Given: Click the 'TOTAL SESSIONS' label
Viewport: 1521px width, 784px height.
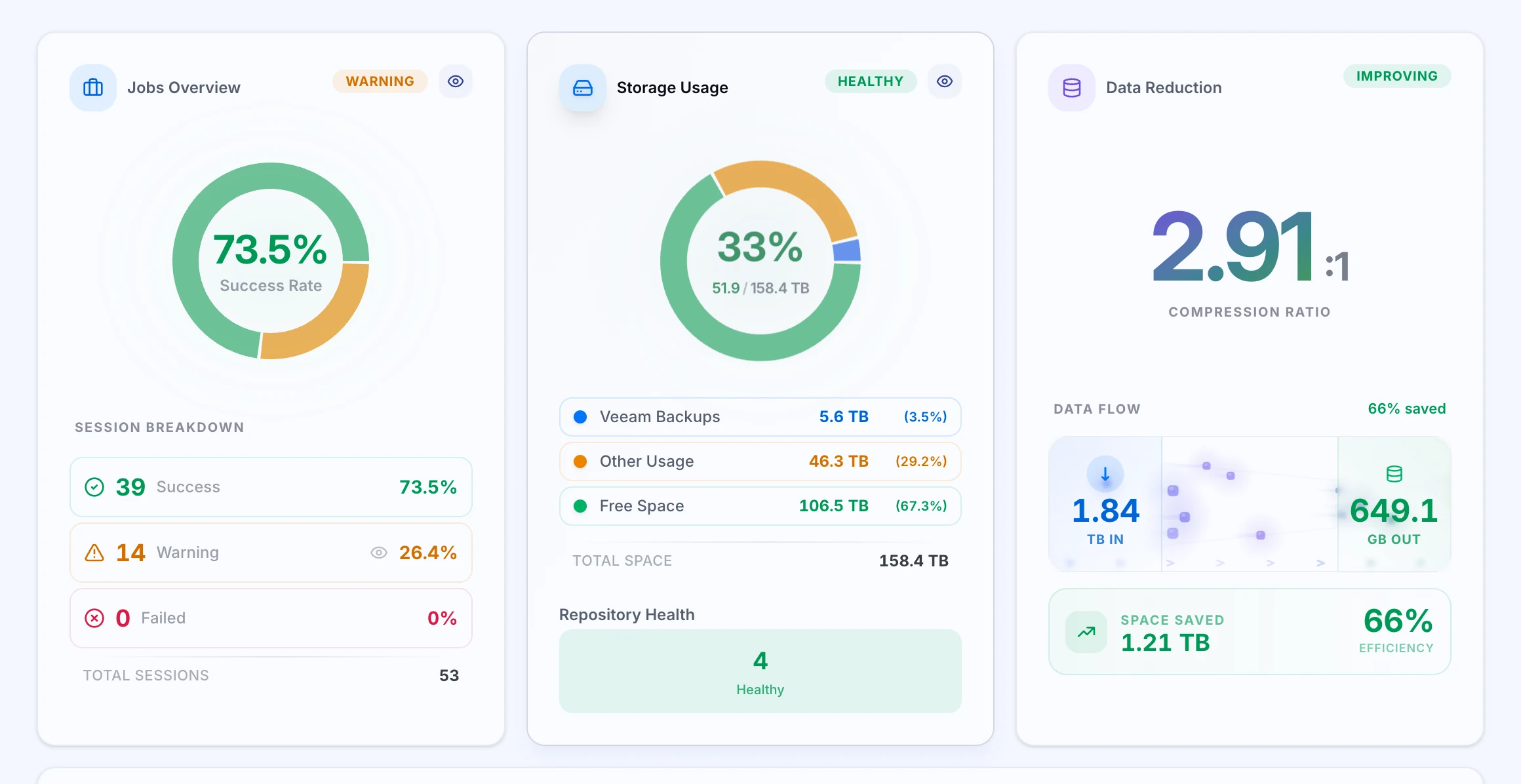Looking at the screenshot, I should (146, 676).
